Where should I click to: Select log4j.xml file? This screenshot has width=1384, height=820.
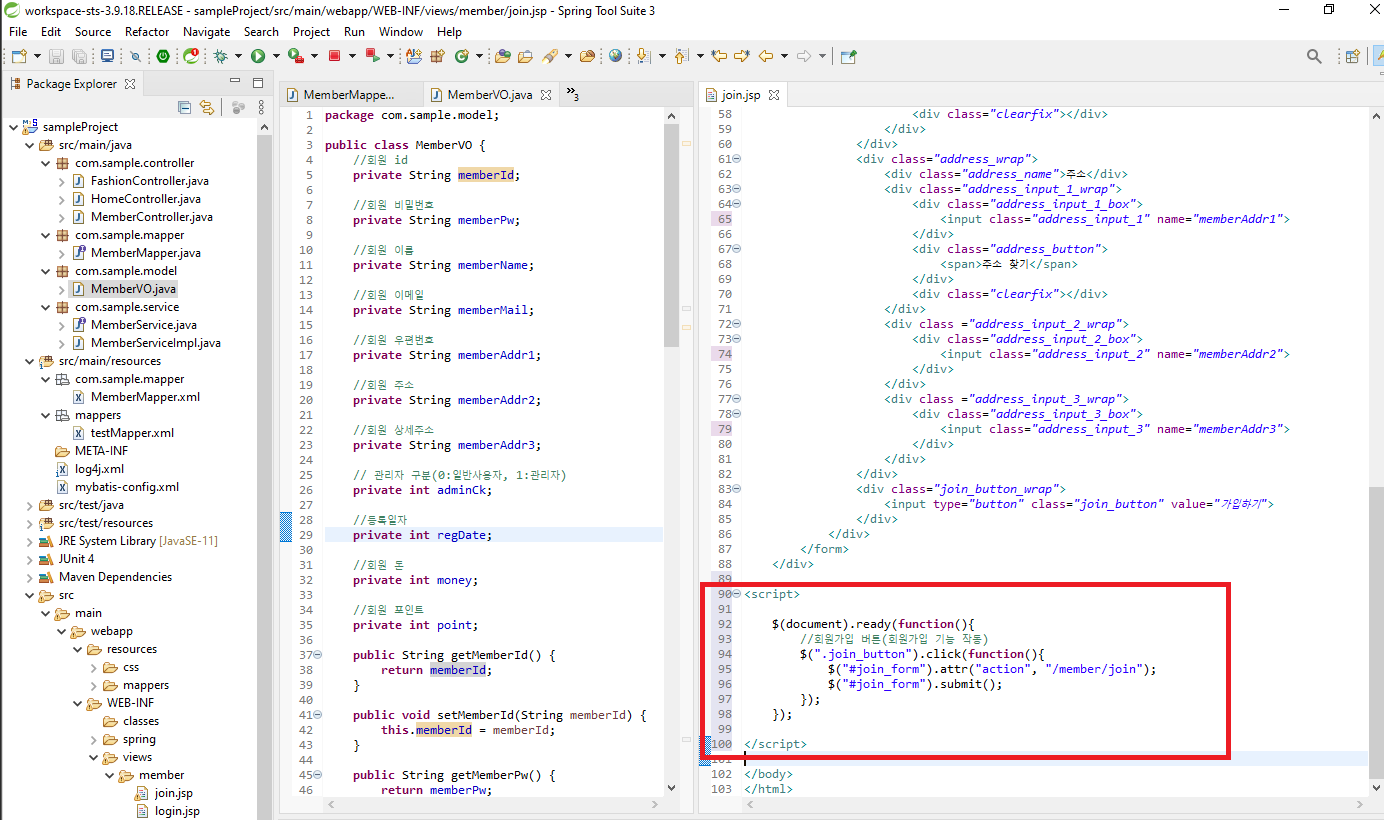point(99,469)
